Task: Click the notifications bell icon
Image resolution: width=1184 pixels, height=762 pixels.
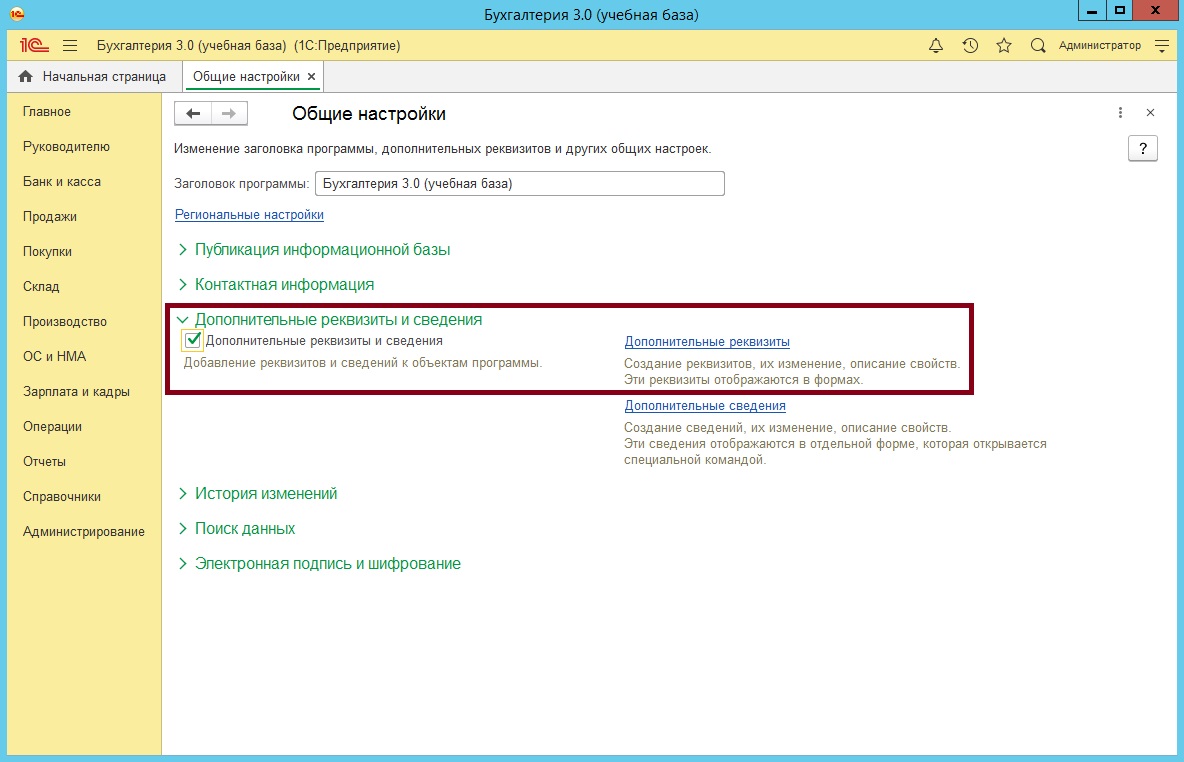Action: coord(936,46)
